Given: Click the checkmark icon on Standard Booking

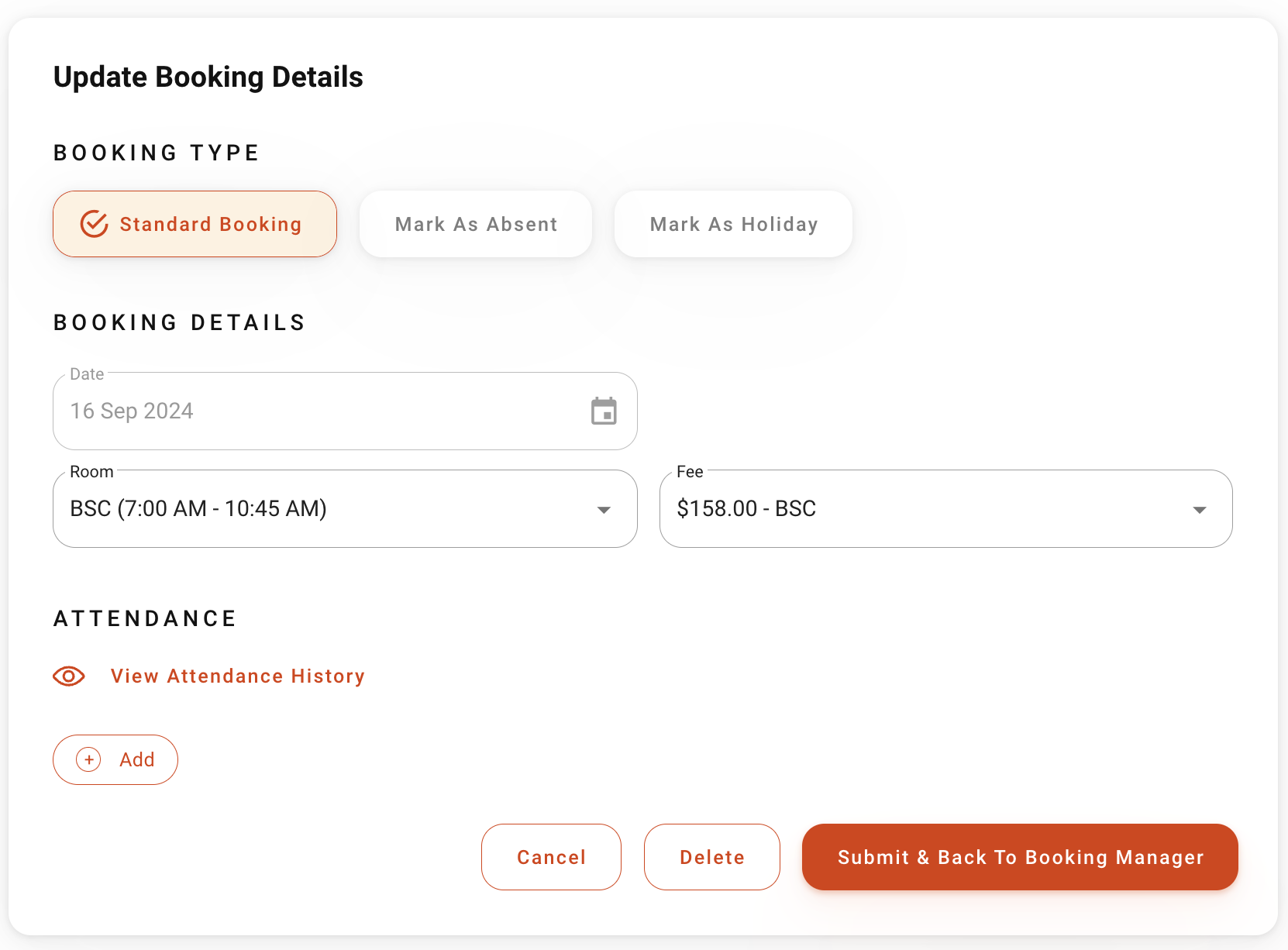Looking at the screenshot, I should pyautogui.click(x=93, y=224).
